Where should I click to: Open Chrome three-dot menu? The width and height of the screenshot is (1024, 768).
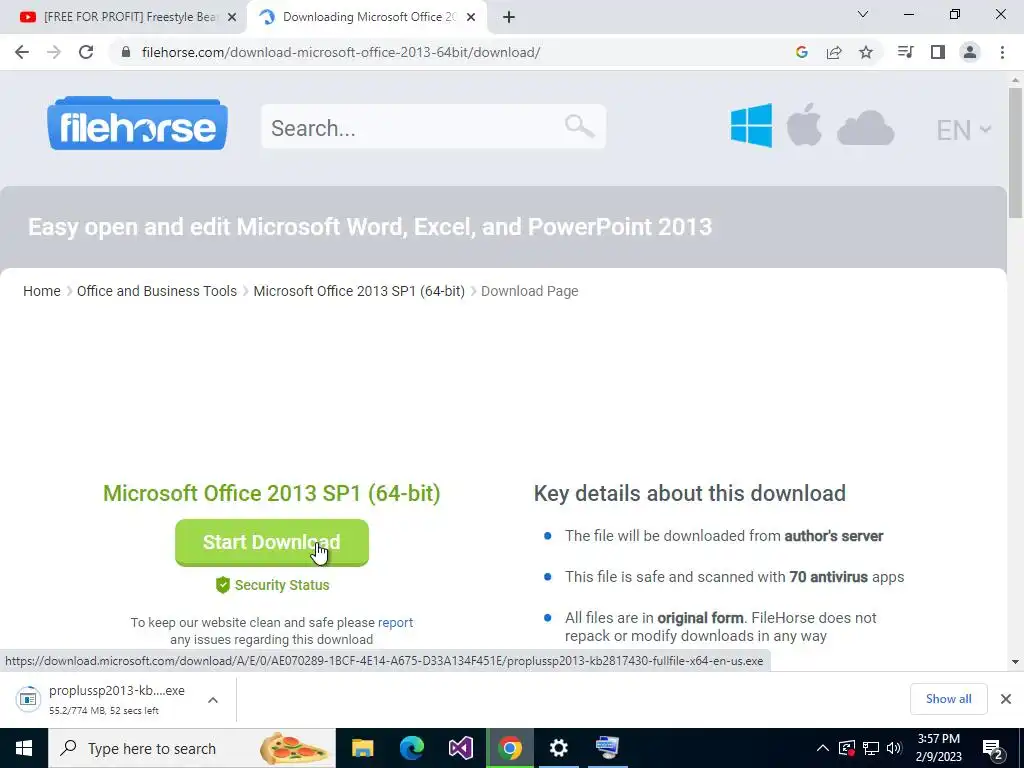(1002, 52)
